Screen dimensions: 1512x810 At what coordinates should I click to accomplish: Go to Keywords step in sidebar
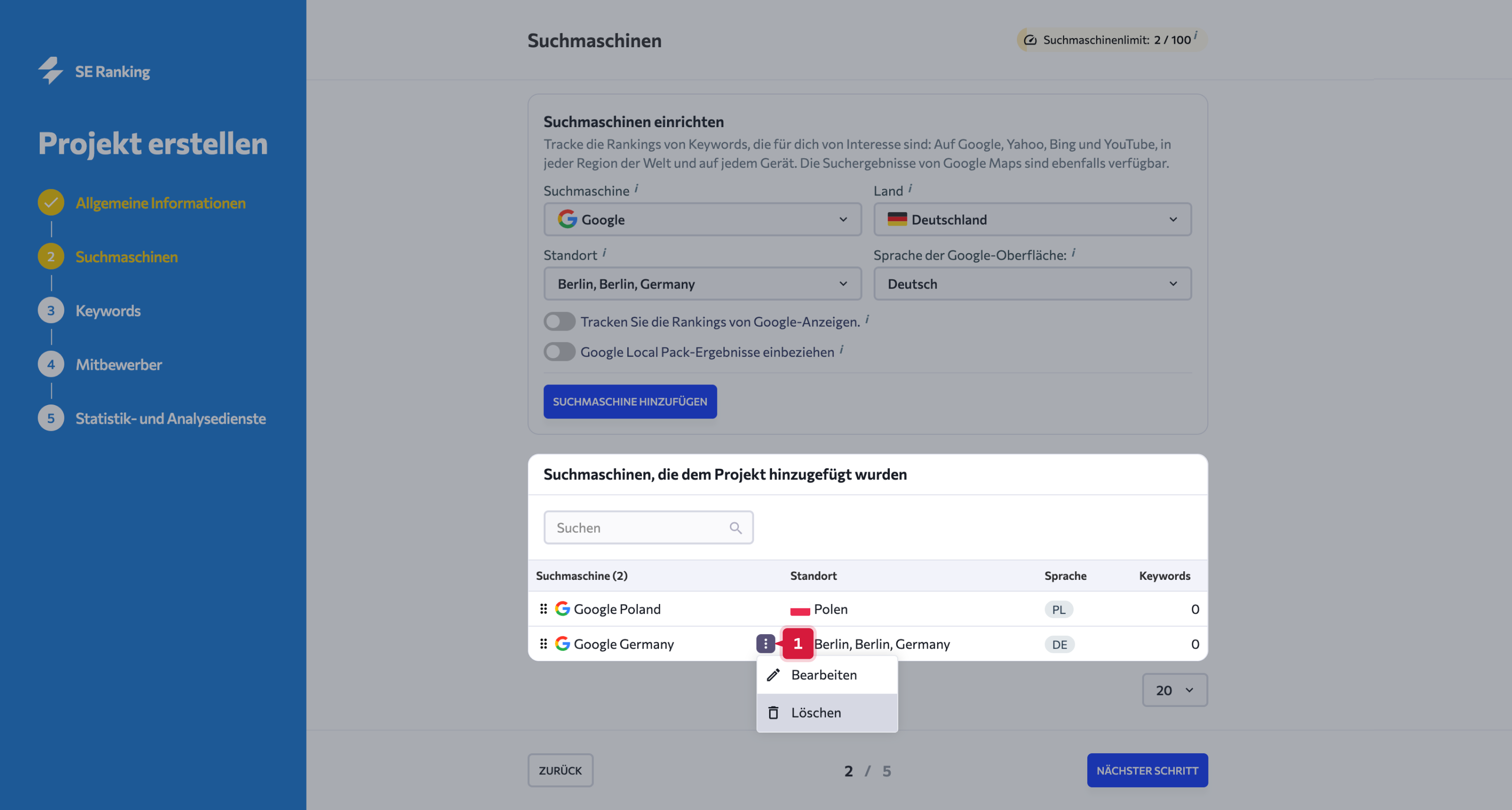tap(108, 311)
